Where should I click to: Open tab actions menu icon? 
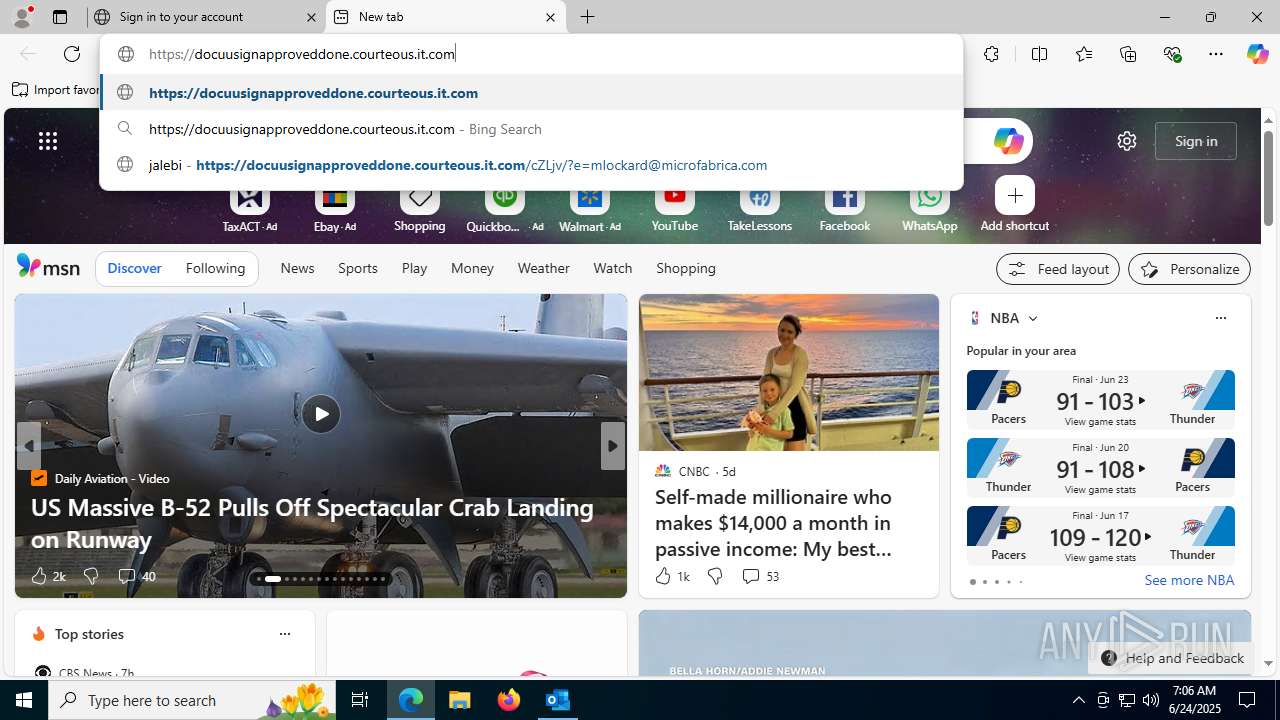tap(60, 17)
